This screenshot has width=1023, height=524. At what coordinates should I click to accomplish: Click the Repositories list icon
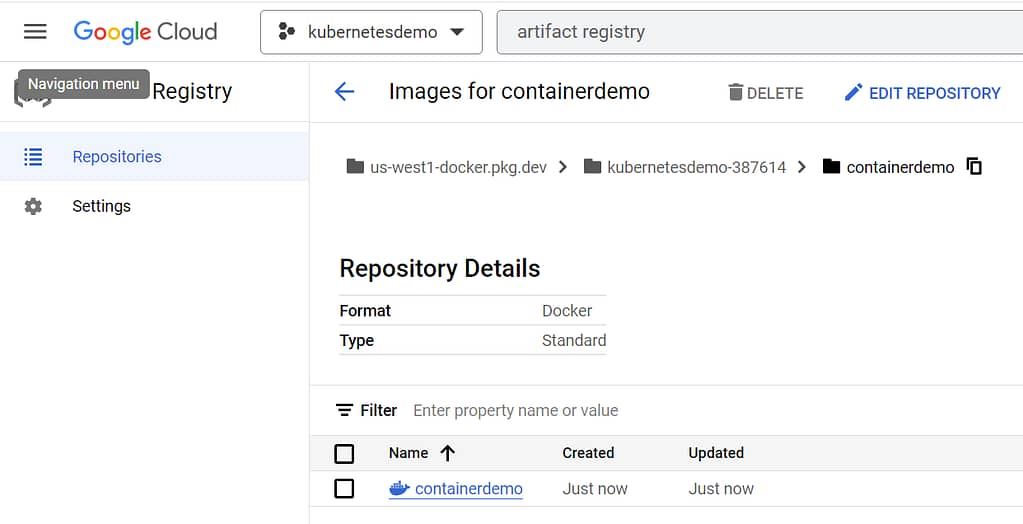coord(33,157)
